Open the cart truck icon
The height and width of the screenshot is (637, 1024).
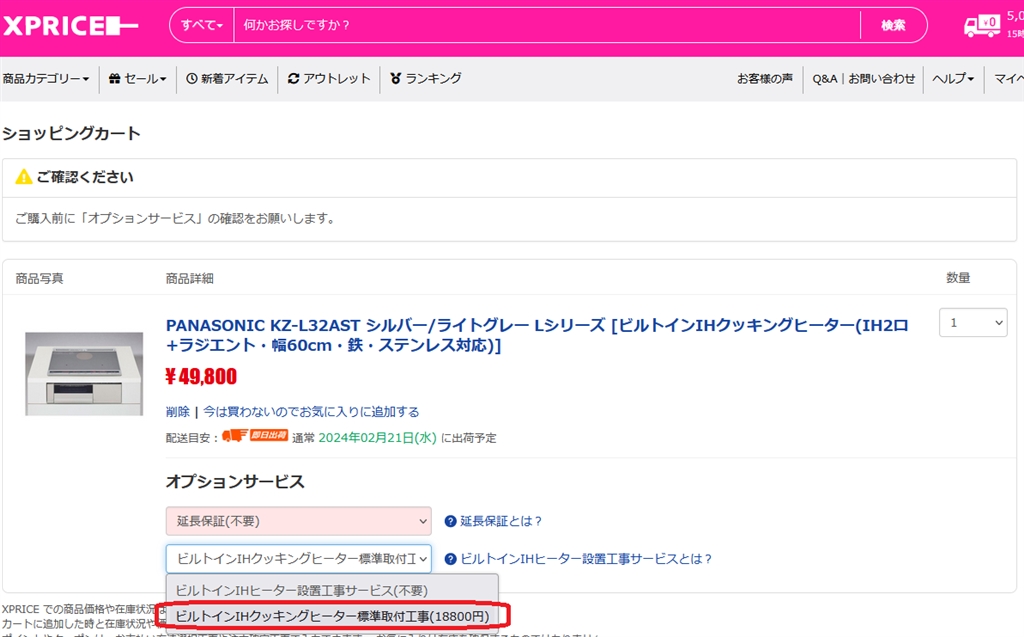[982, 25]
